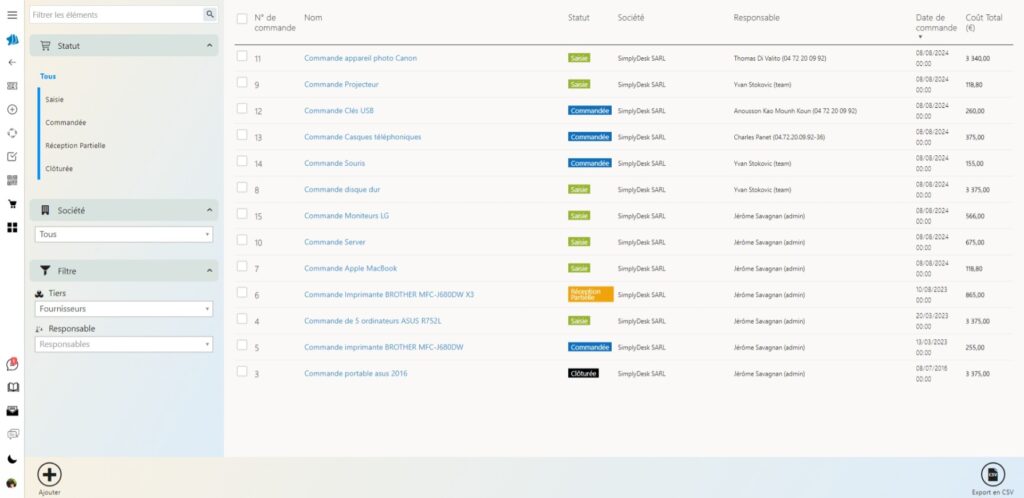This screenshot has height=498, width=1024.
Task: Open the mail inbox sidebar icon
Action: point(12,411)
